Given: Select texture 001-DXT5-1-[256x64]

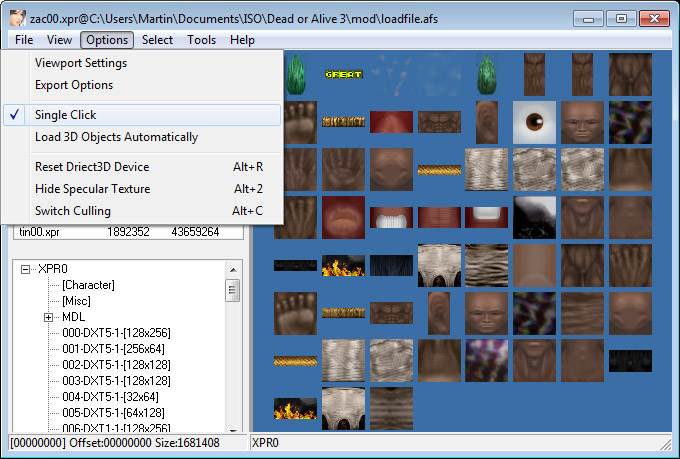Looking at the screenshot, I should point(113,349).
